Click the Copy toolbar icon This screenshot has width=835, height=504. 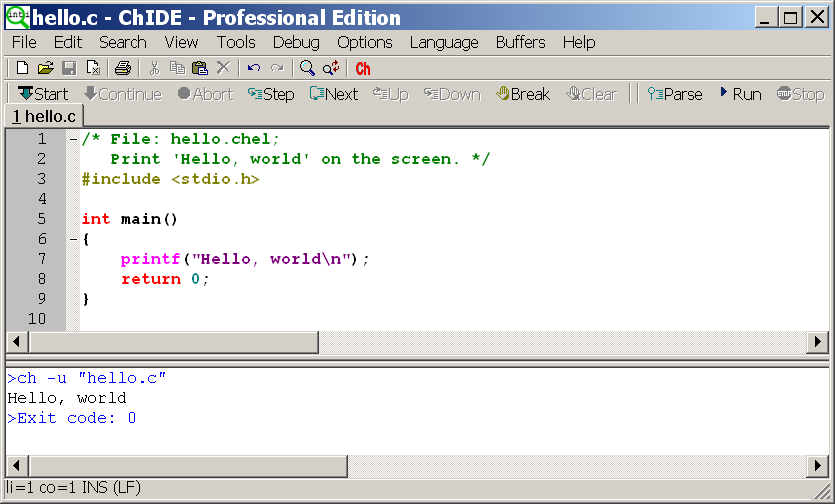coord(177,68)
